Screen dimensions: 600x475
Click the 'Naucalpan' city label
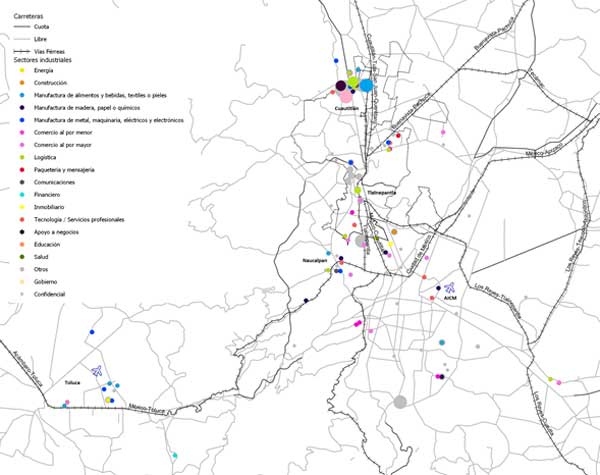[315, 261]
